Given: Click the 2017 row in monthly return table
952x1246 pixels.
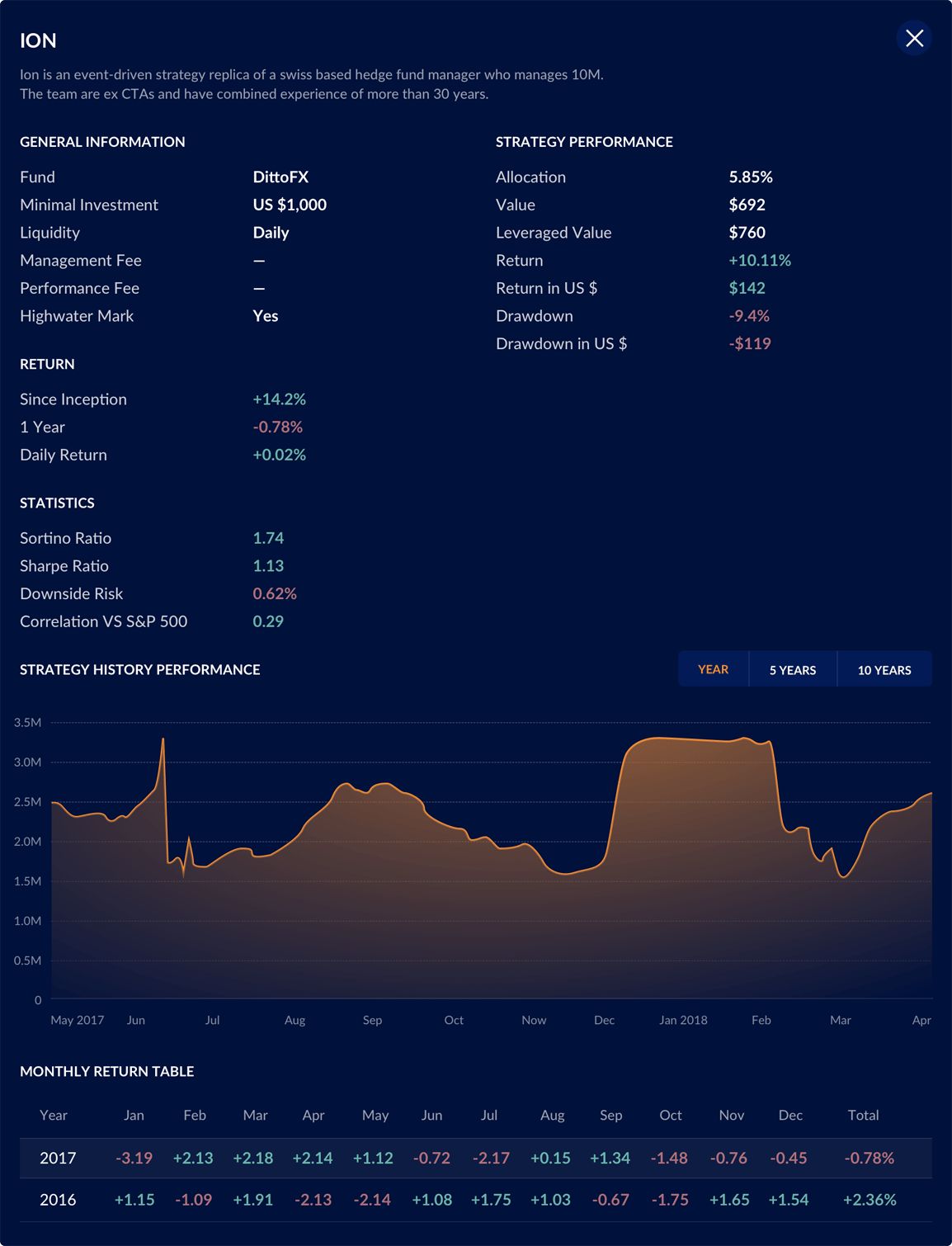Looking at the screenshot, I should 58,1158.
